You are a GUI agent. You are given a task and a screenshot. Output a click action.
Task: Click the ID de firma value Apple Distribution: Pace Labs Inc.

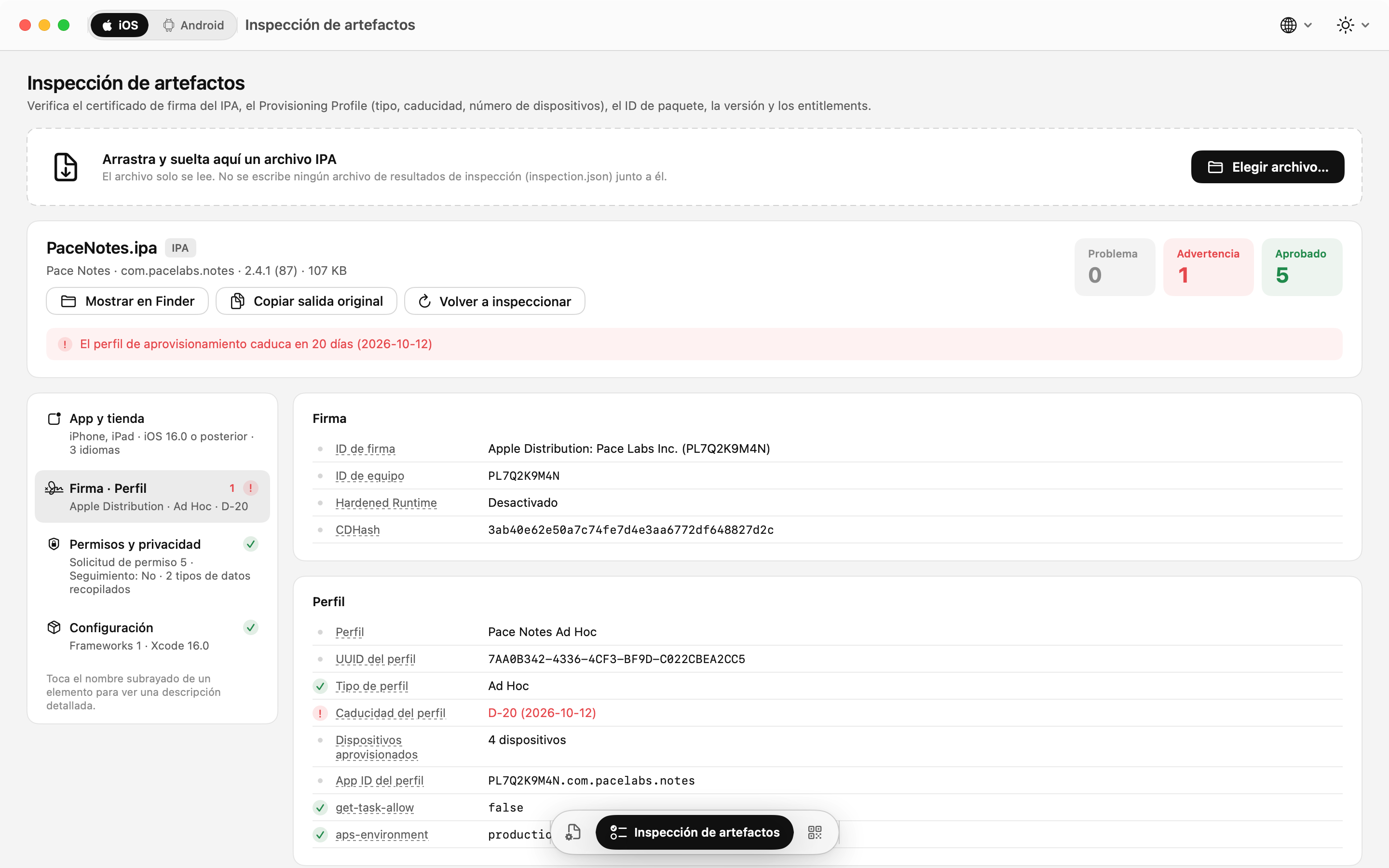[629, 449]
